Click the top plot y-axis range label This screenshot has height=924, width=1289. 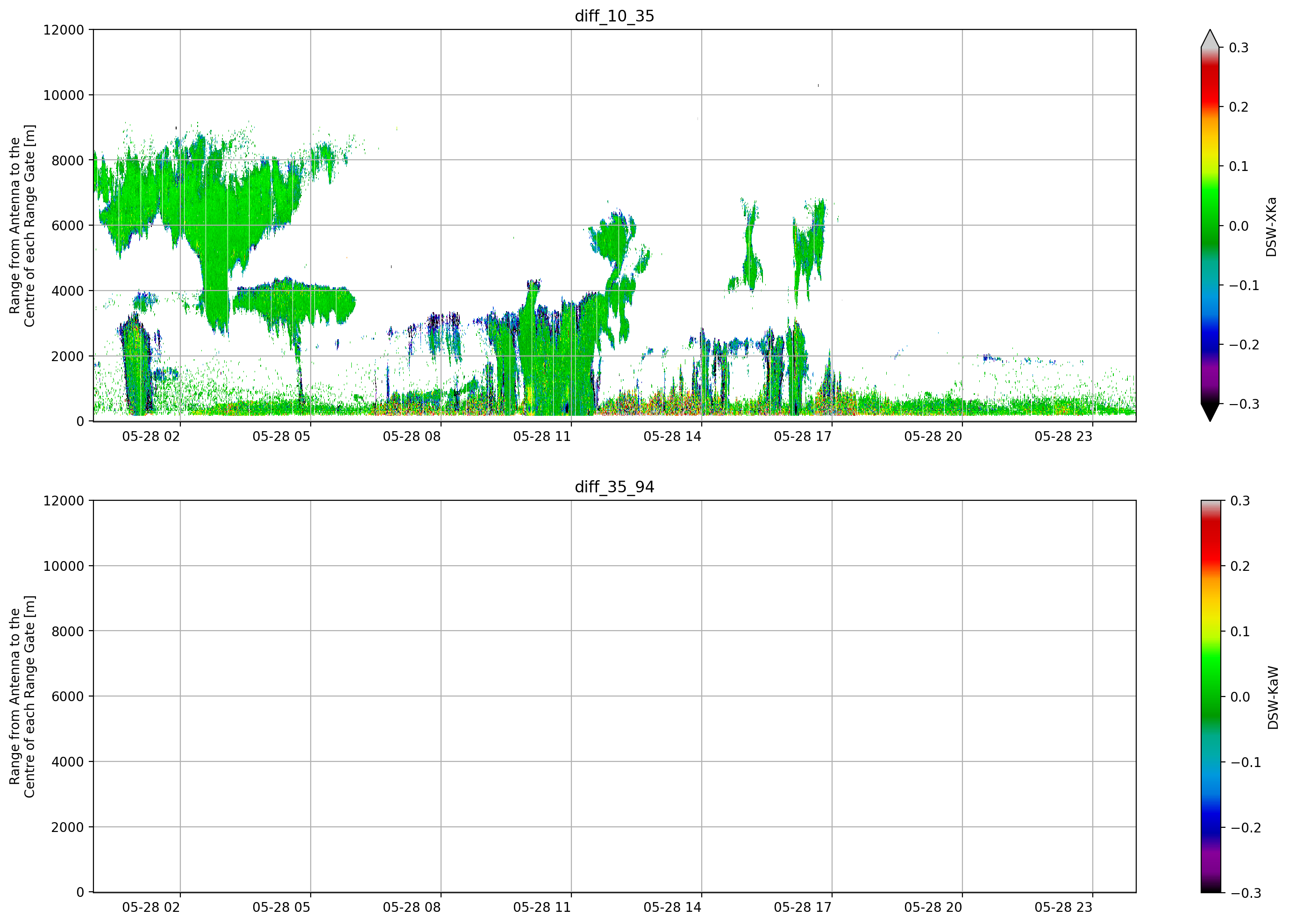22,226
